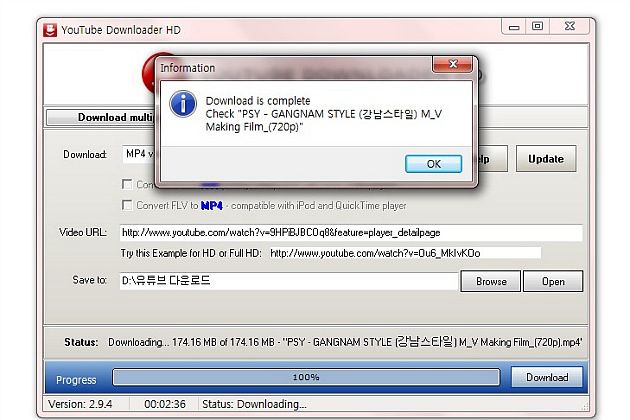Click the blue information icon in dialog
Viewport: 630px width, 420px height.
pyautogui.click(x=183, y=104)
